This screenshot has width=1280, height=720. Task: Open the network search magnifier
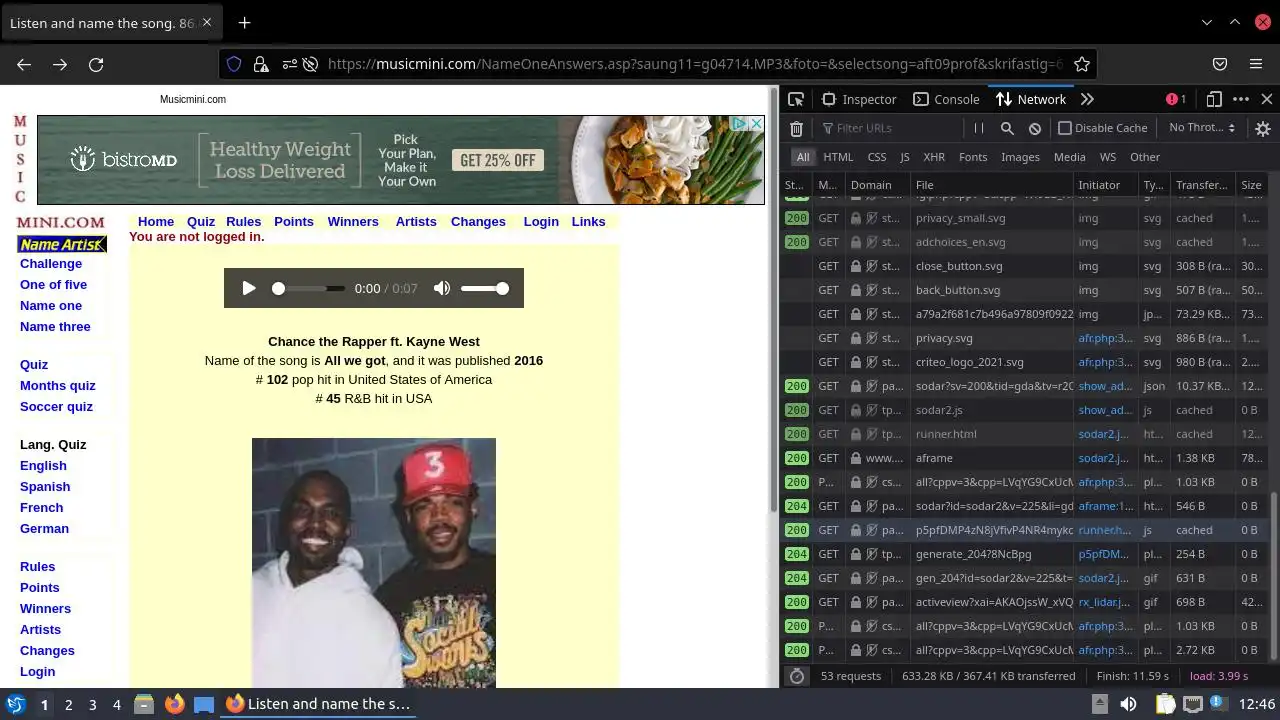[x=1007, y=128]
